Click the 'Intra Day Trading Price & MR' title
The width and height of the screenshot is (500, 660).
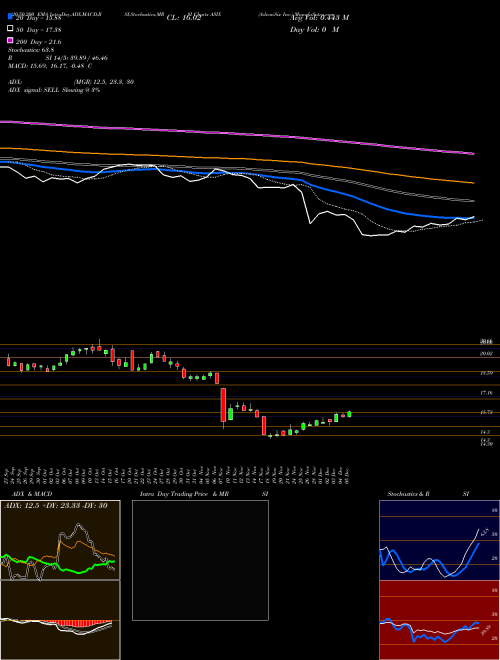(184, 494)
